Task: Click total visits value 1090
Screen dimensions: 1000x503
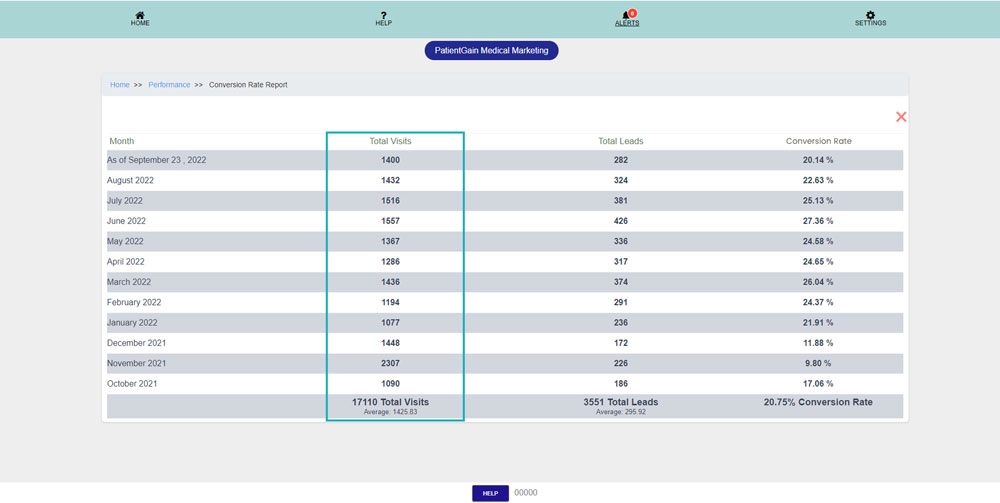Action: click(x=390, y=384)
